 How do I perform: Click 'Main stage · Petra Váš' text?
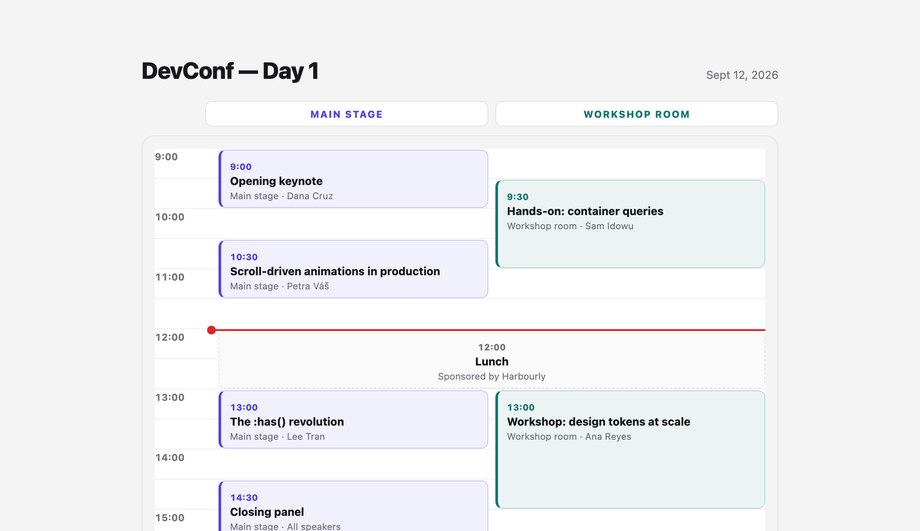tap(279, 286)
